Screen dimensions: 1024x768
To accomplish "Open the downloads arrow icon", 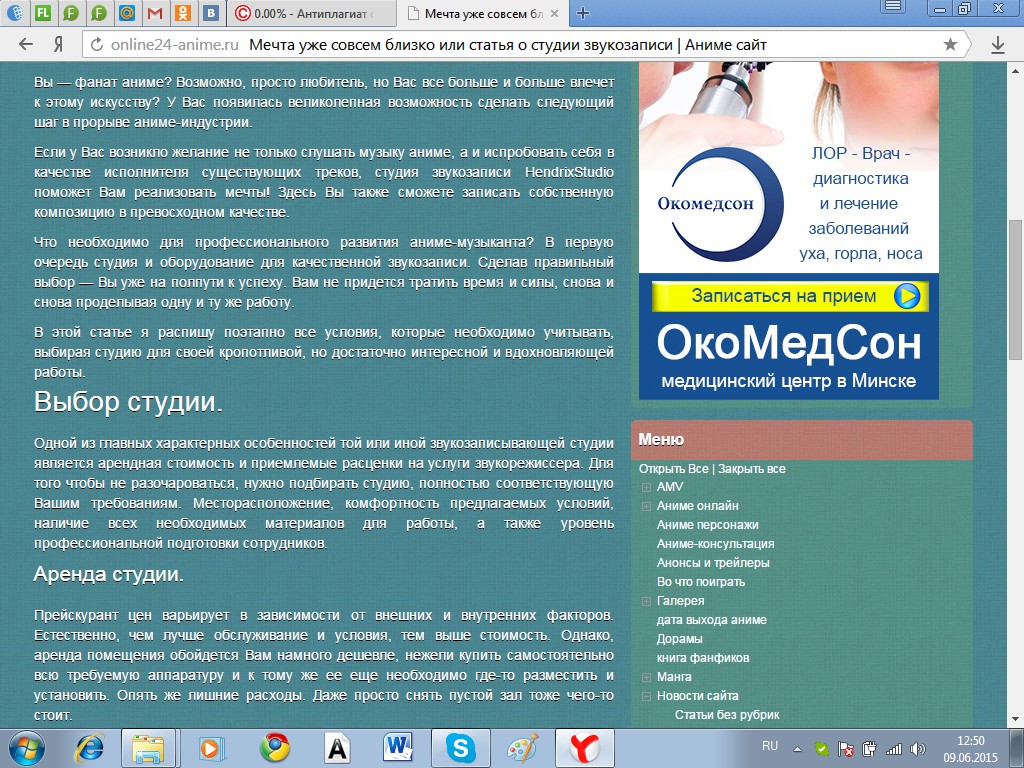I will point(997,44).
